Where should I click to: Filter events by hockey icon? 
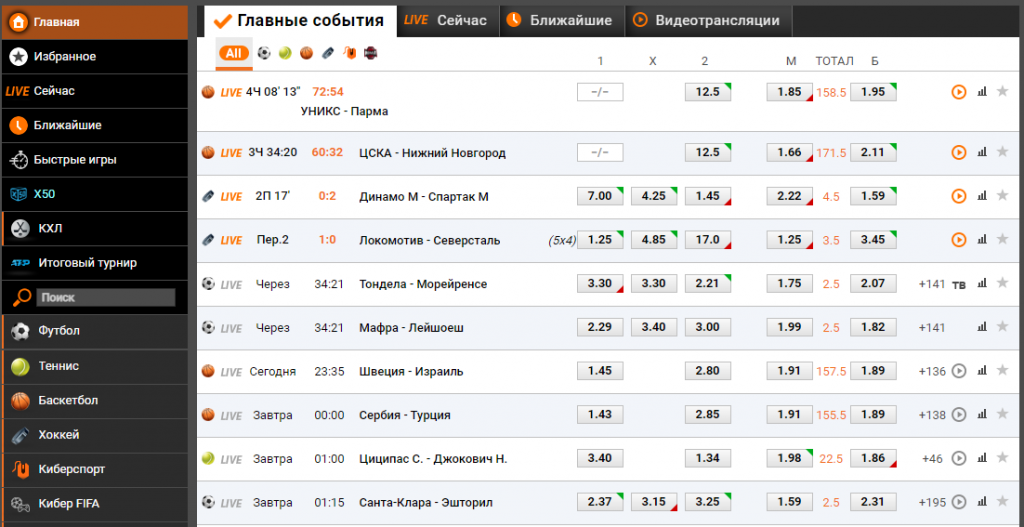point(328,53)
